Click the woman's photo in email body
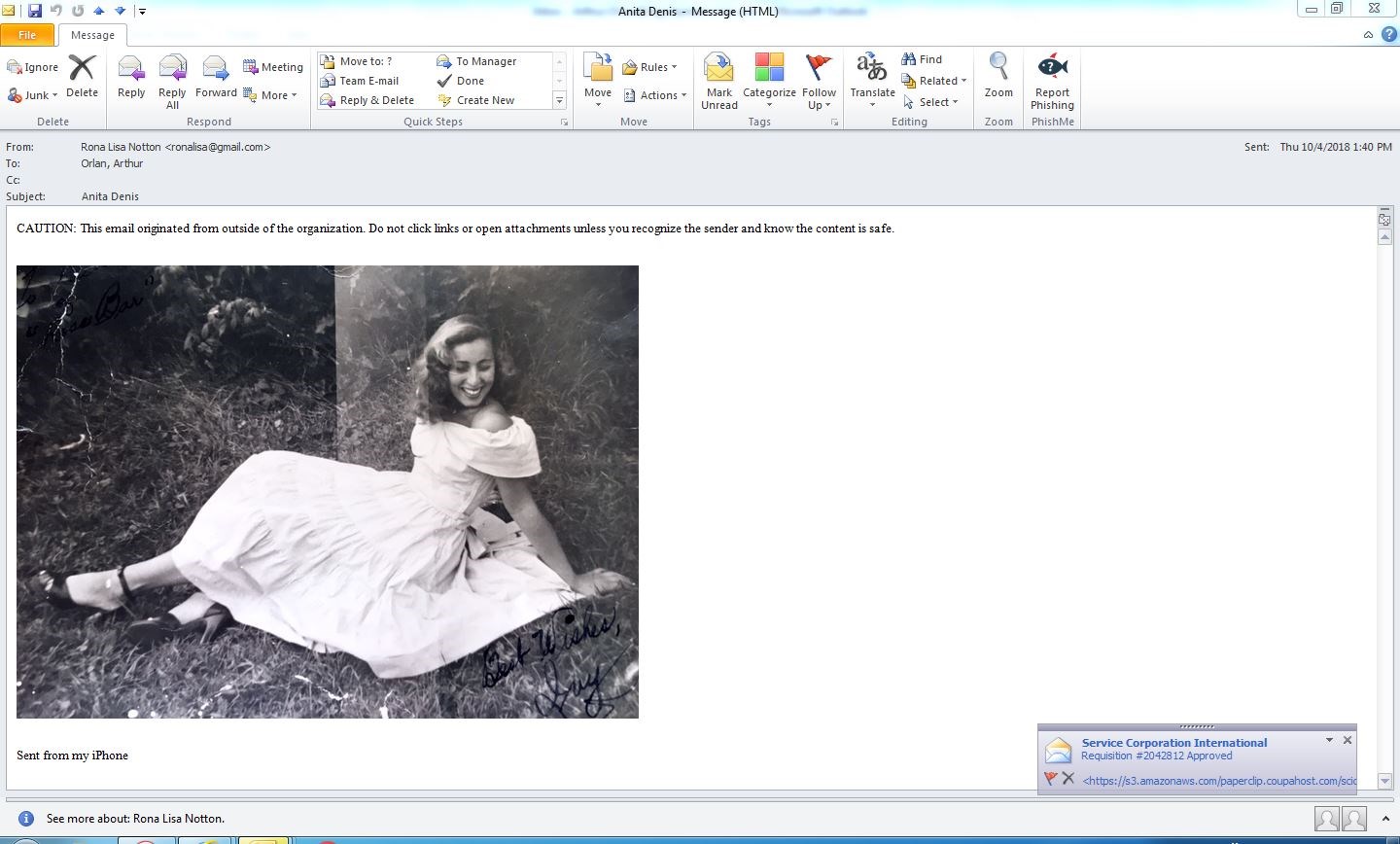Screen dimensions: 1400x844 328,492
